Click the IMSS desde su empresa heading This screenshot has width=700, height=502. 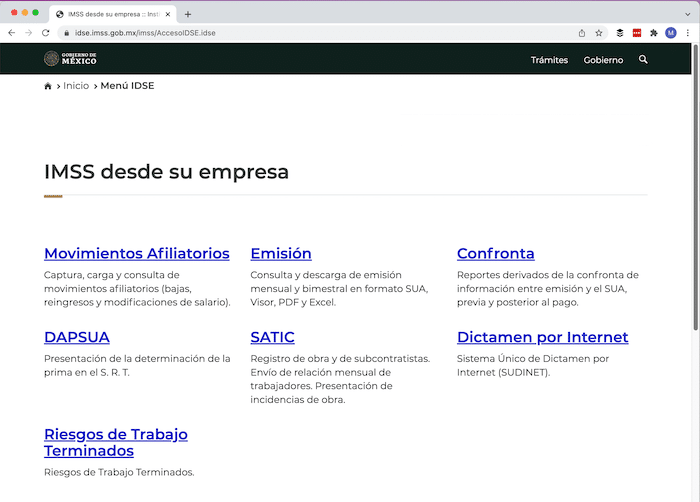point(166,172)
